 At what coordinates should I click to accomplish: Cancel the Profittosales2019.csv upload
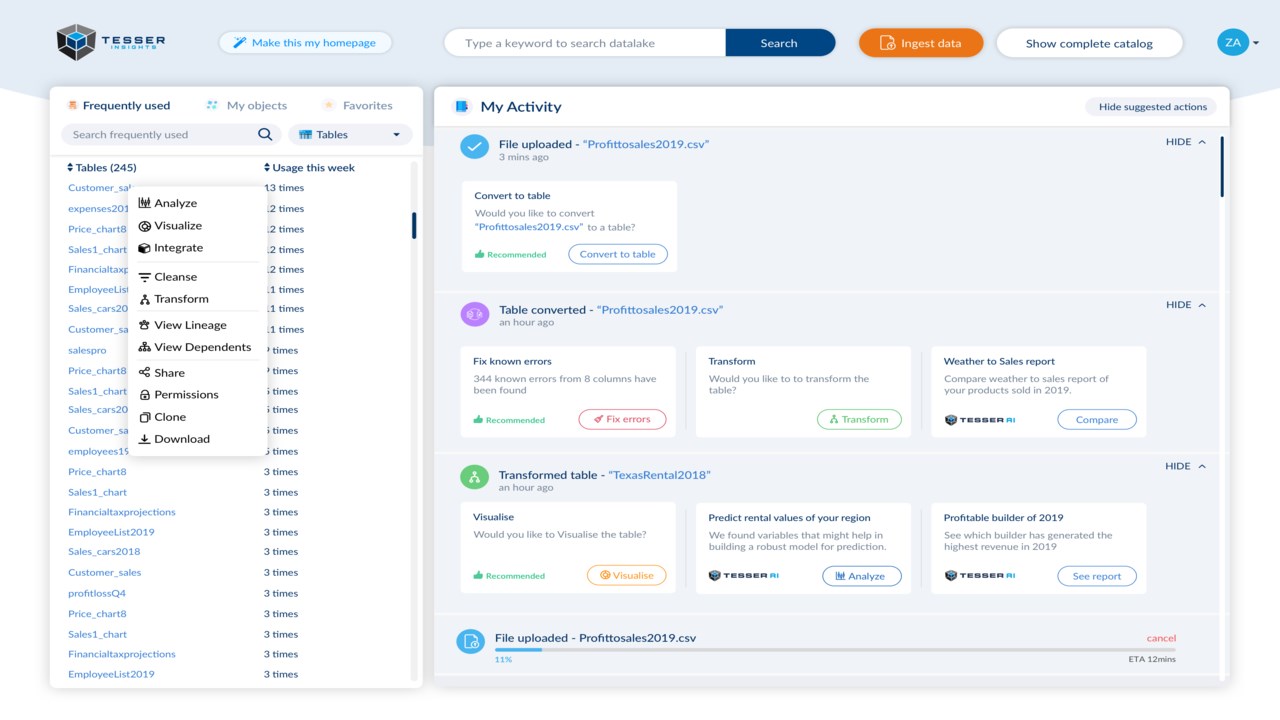[1161, 638]
